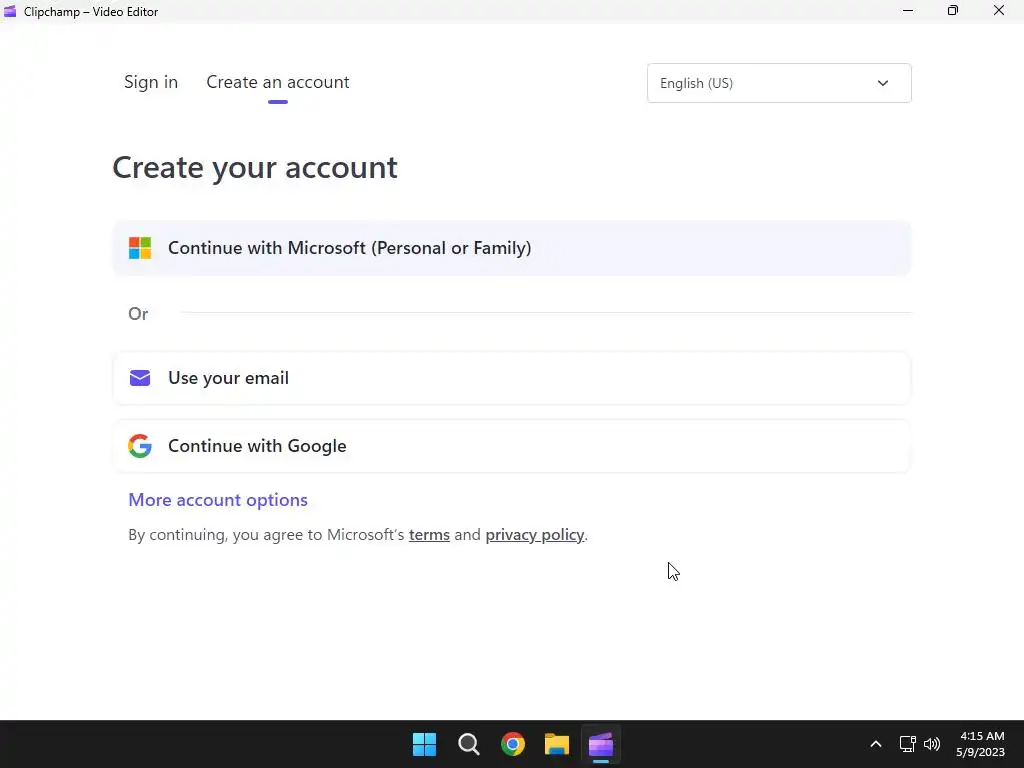Open taskbar Search
This screenshot has height=768, width=1024.
coord(469,744)
